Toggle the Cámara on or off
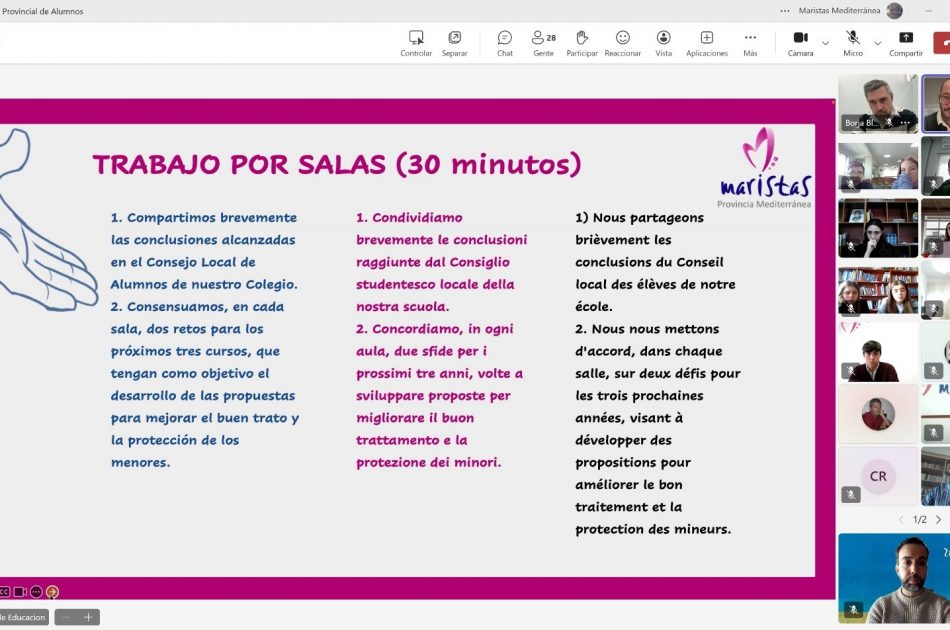Screen dimensions: 950x630 pyautogui.click(x=800, y=42)
